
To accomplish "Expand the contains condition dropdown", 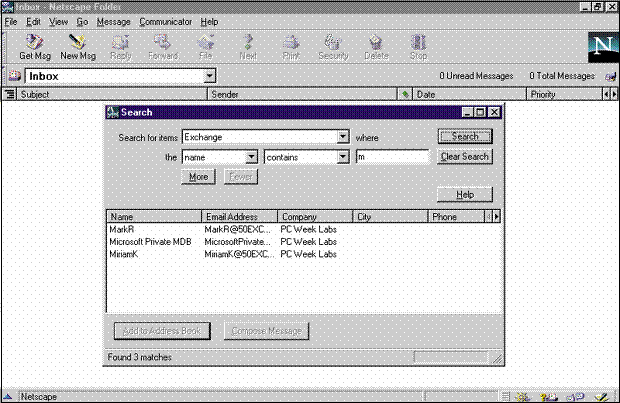I will pyautogui.click(x=343, y=157).
